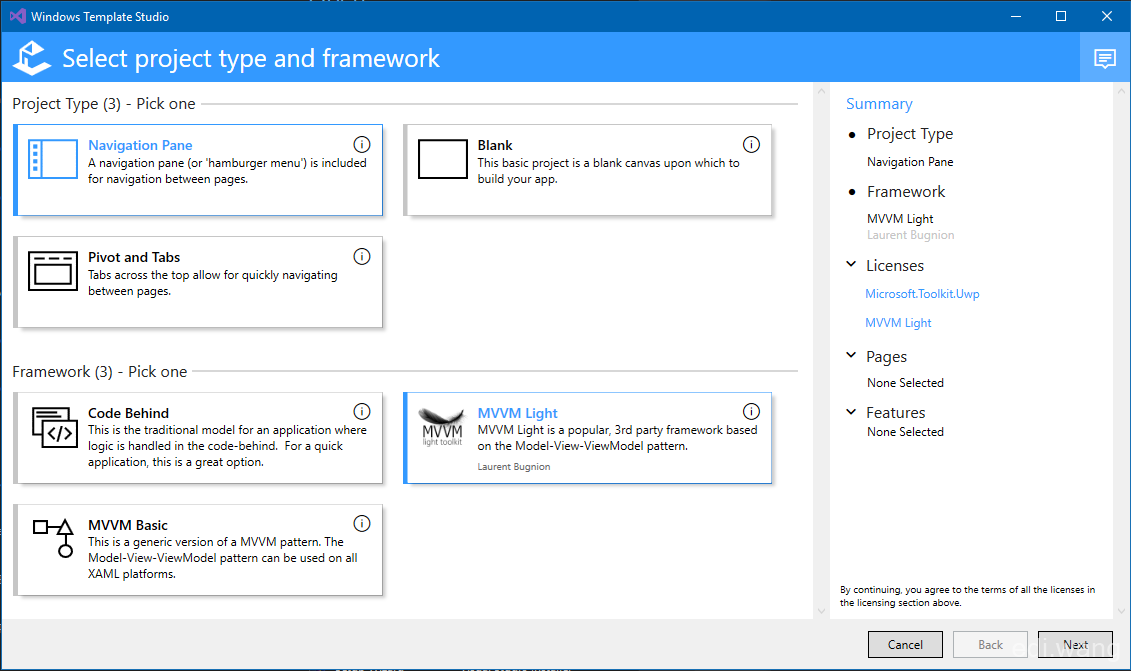Image resolution: width=1131 pixels, height=671 pixels.
Task: Click the MVVM Basic diagram icon
Action: 54,538
